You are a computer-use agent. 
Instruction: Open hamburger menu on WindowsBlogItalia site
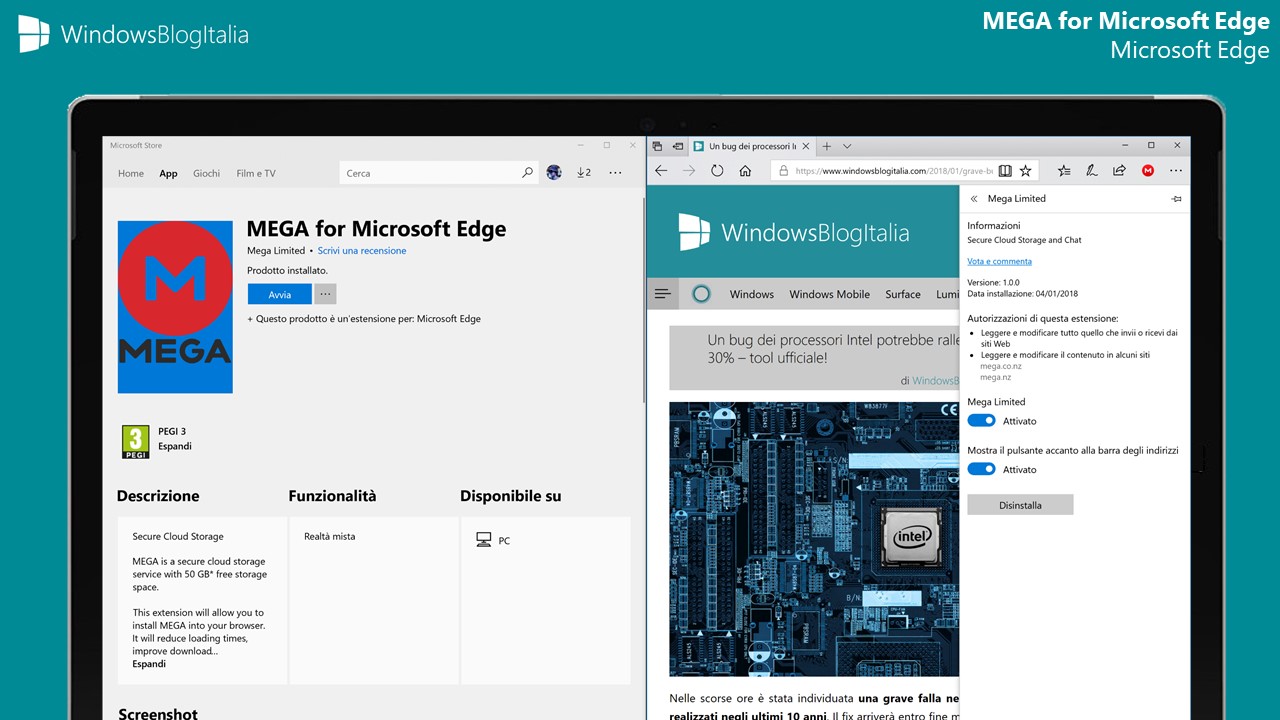[662, 294]
